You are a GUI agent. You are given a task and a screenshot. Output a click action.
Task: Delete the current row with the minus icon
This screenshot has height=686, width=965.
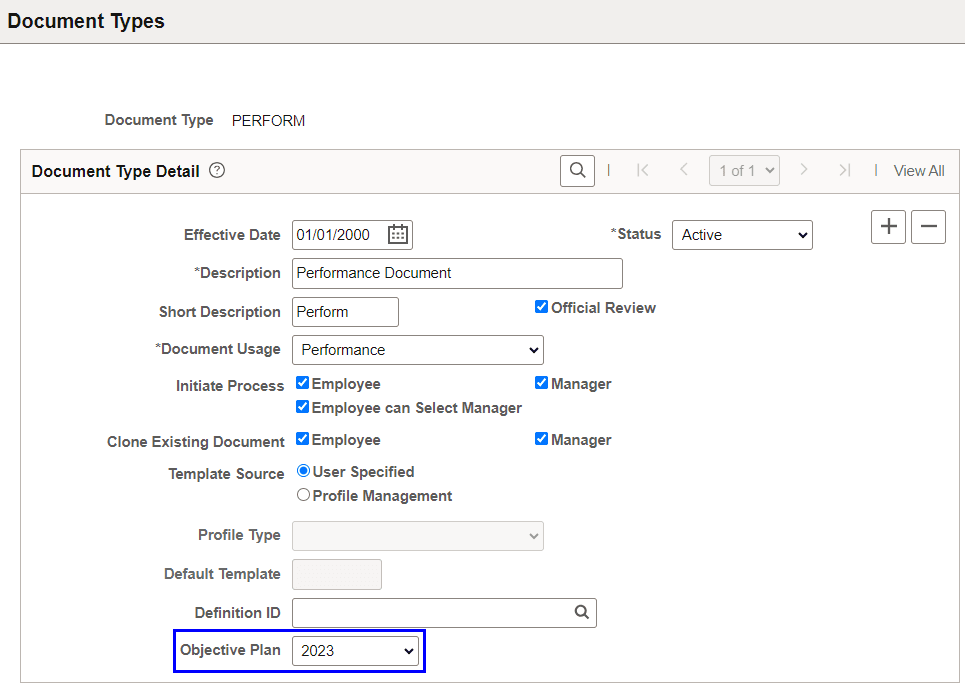click(x=928, y=227)
